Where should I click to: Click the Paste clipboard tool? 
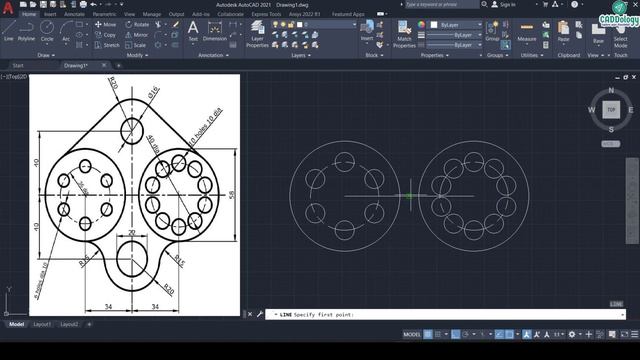pyautogui.click(x=563, y=31)
